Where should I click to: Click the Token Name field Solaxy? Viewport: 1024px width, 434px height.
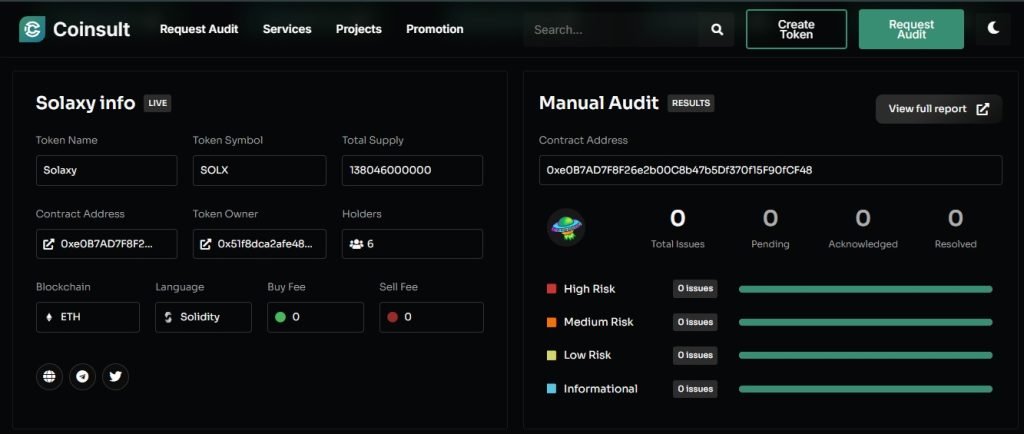[106, 170]
